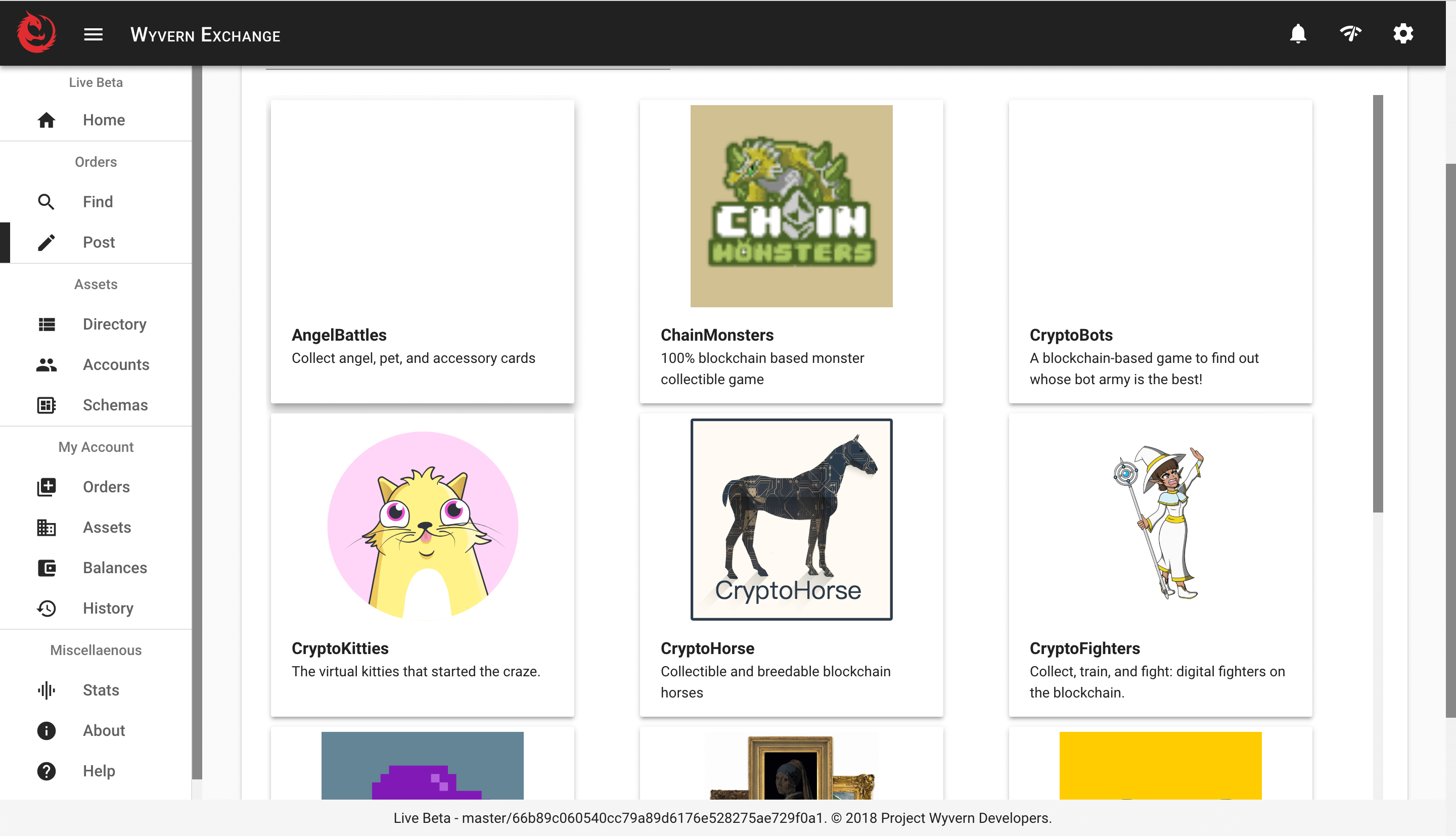This screenshot has width=1456, height=836.
Task: Click the CryptoKitties card description text
Action: (x=416, y=671)
